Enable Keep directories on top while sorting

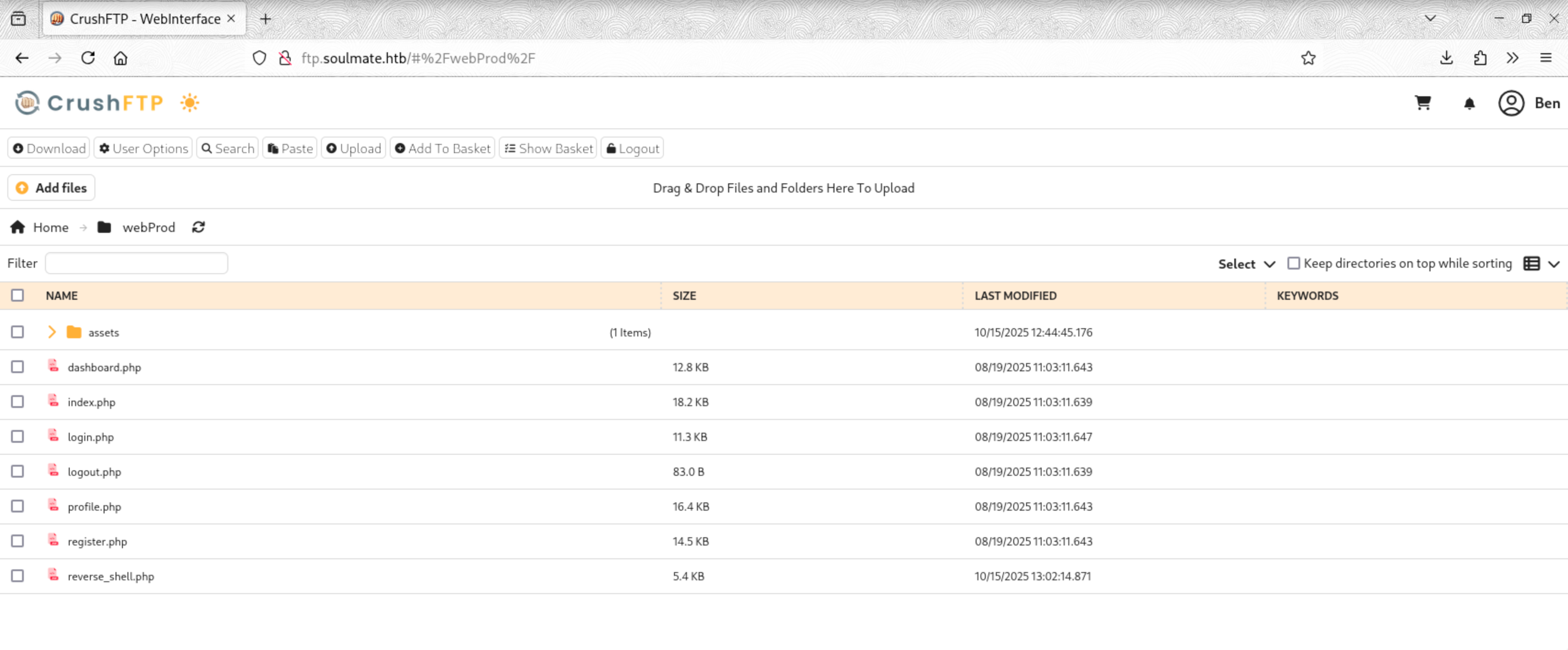tap(1293, 263)
